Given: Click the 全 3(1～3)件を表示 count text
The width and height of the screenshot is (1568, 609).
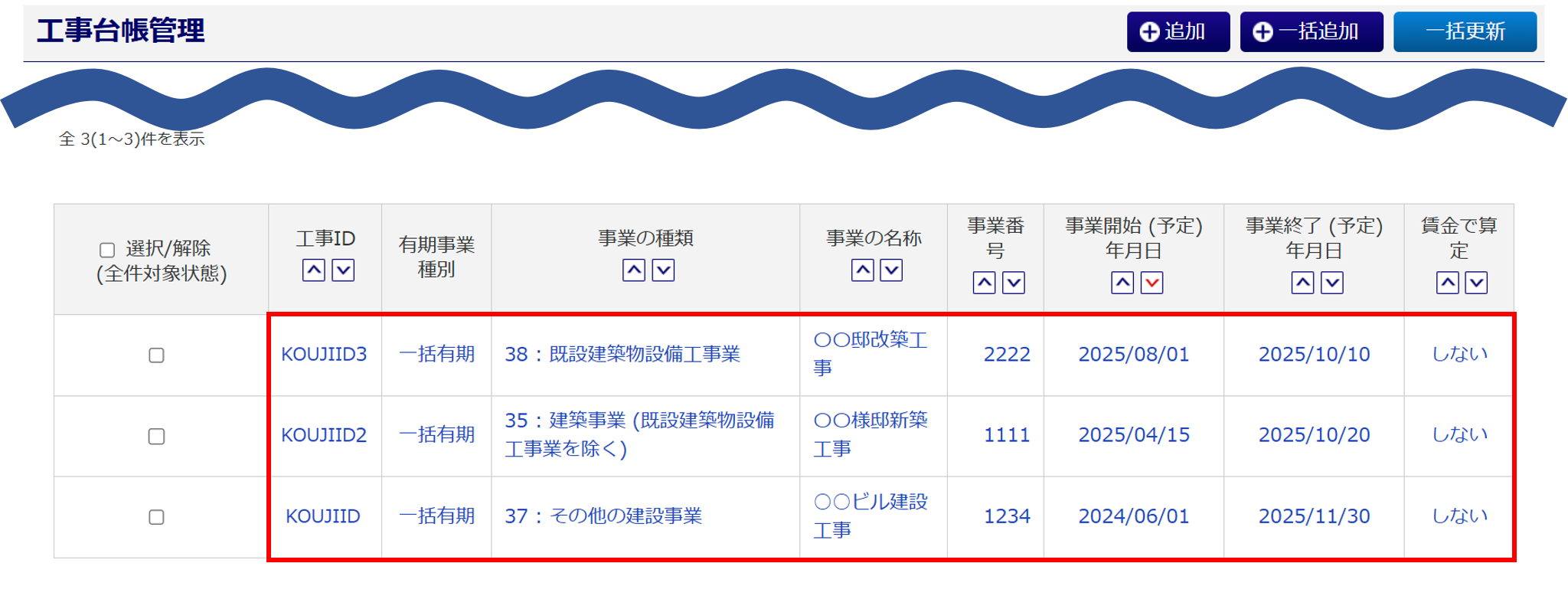Looking at the screenshot, I should [x=132, y=139].
